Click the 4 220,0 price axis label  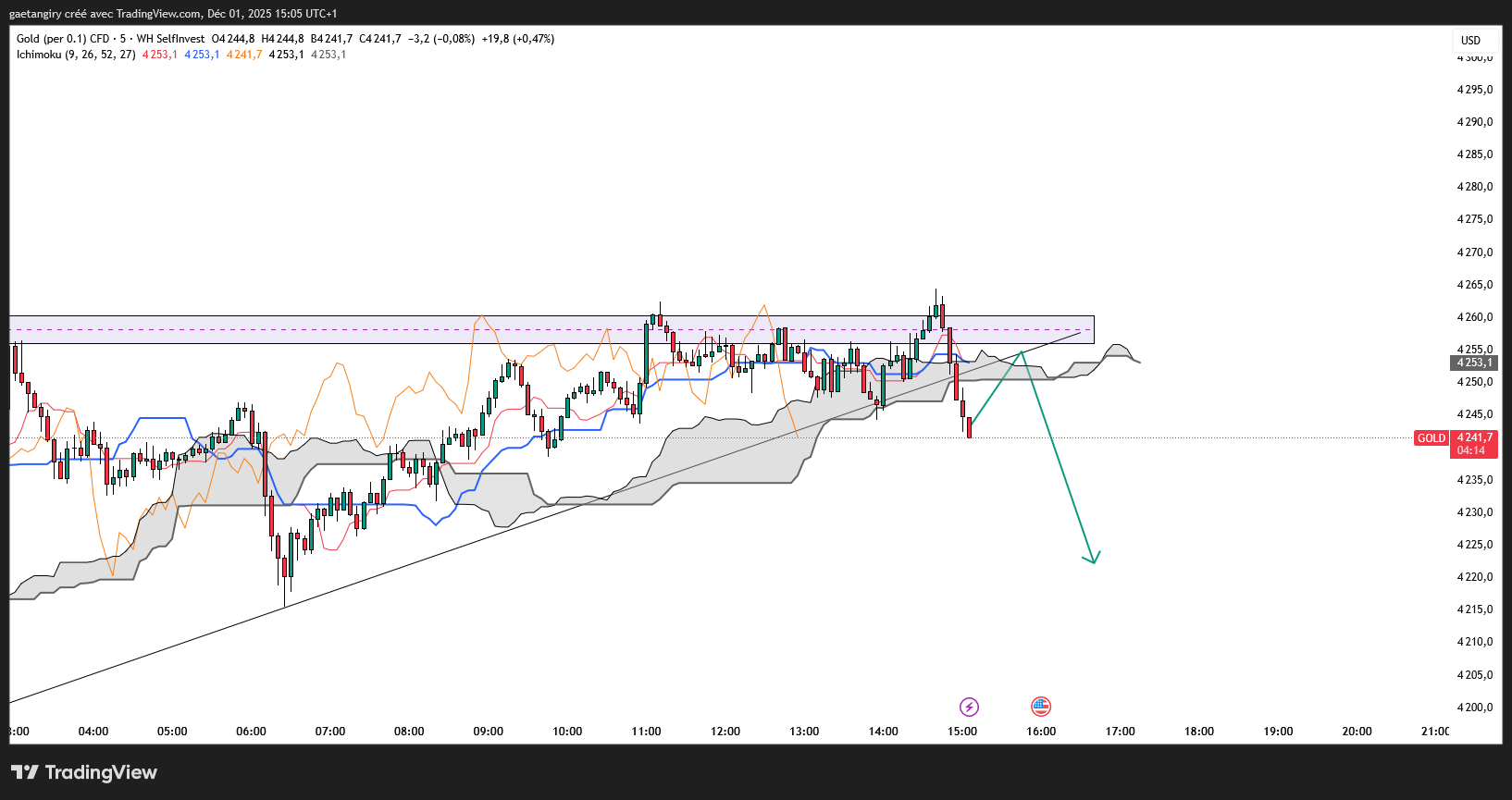click(1475, 577)
